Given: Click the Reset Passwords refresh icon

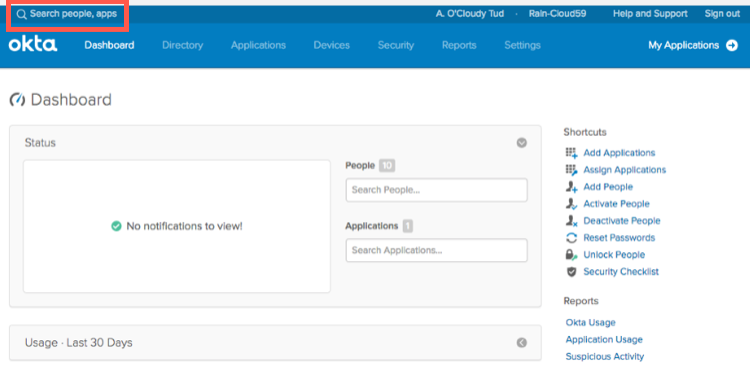Looking at the screenshot, I should point(572,238).
